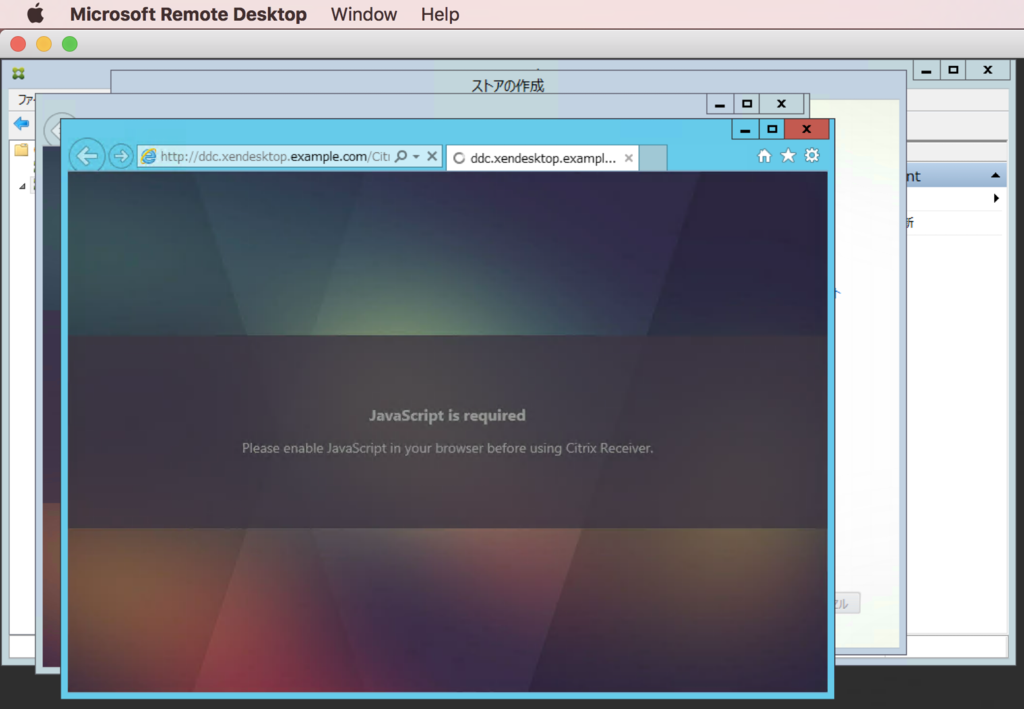1024x709 pixels.
Task: Expand the tree node in Citrix Studio
Action: point(22,186)
